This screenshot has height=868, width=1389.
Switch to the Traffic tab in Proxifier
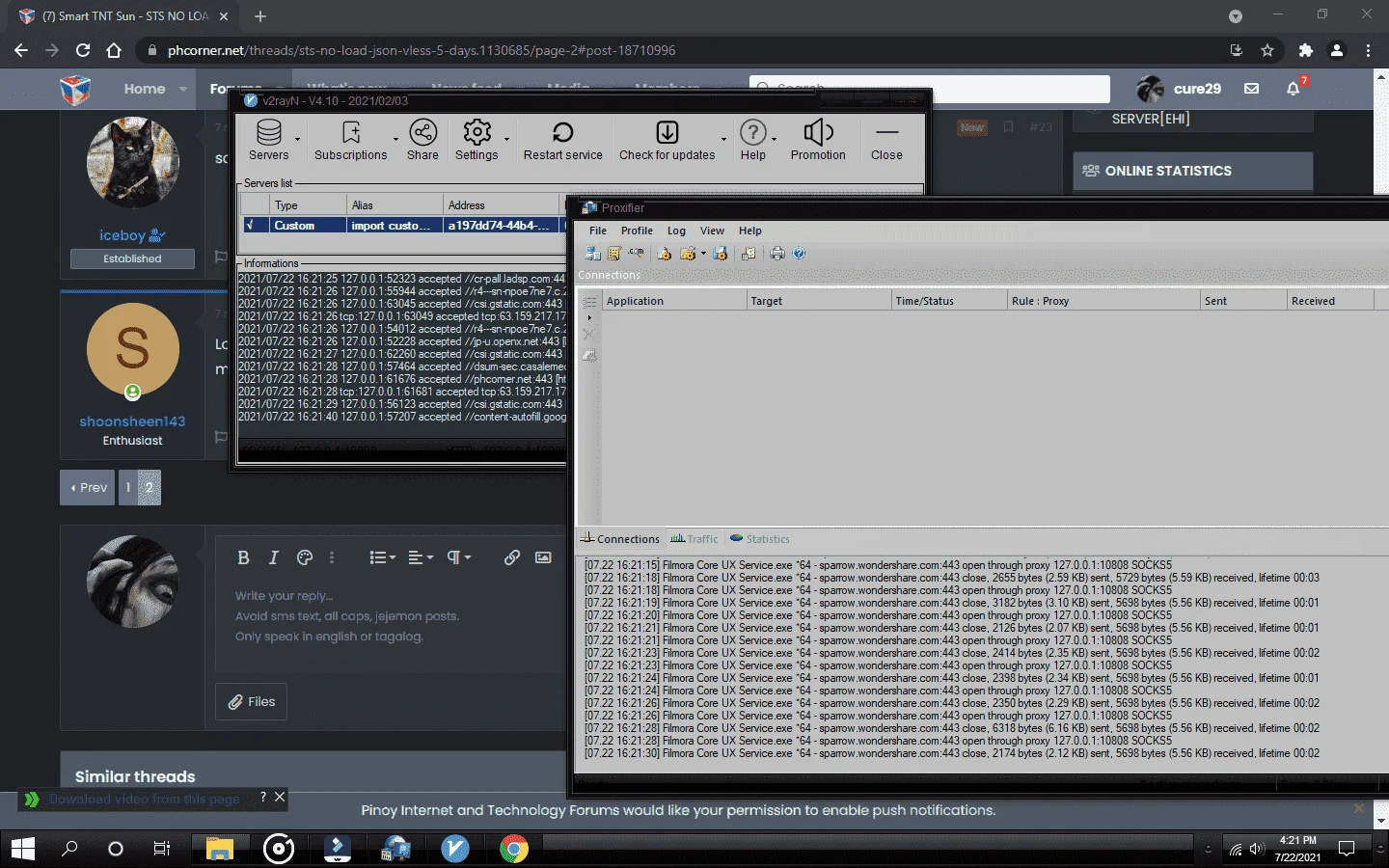[694, 539]
